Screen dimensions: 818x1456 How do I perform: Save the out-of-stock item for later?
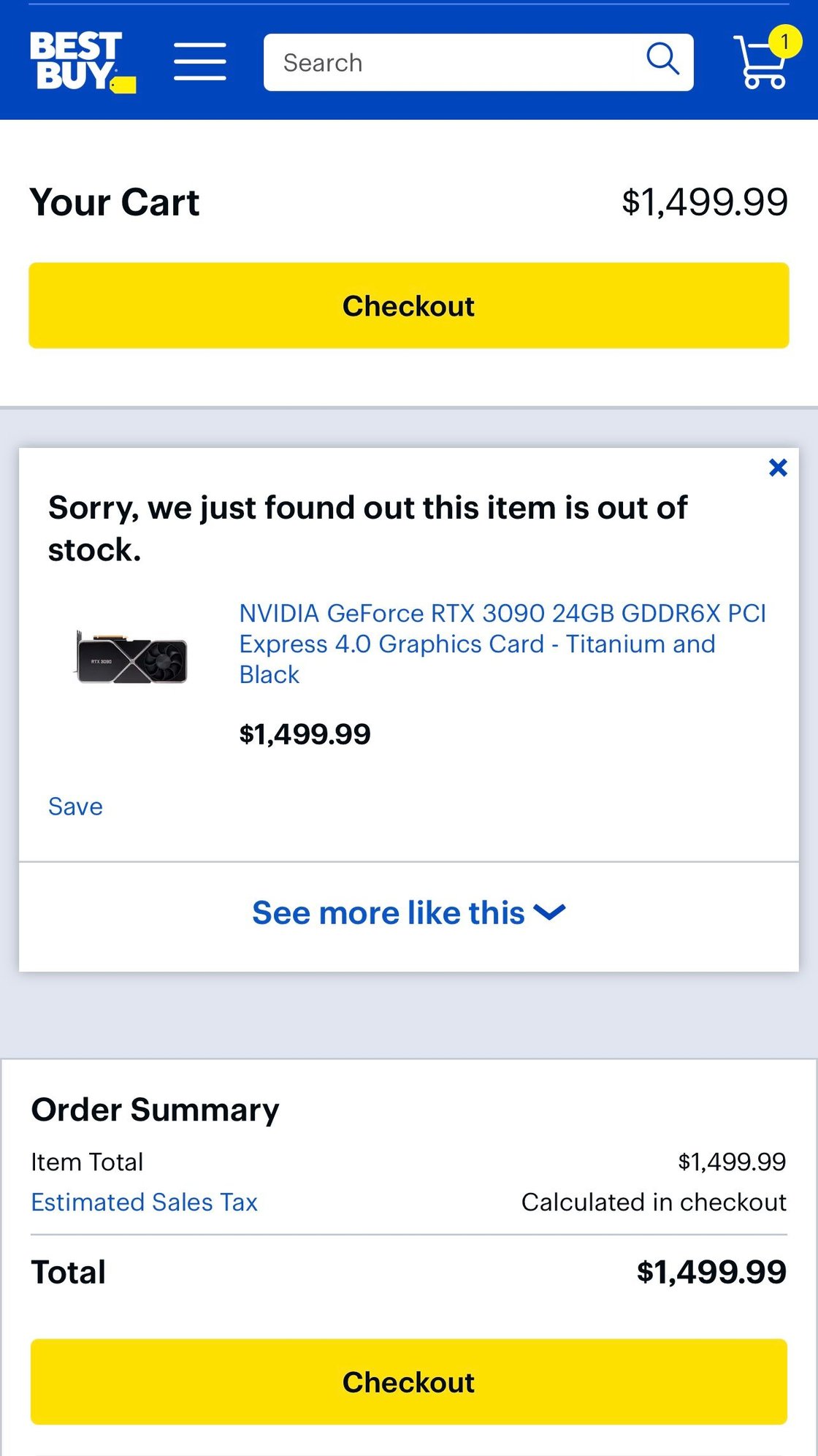[75, 807]
